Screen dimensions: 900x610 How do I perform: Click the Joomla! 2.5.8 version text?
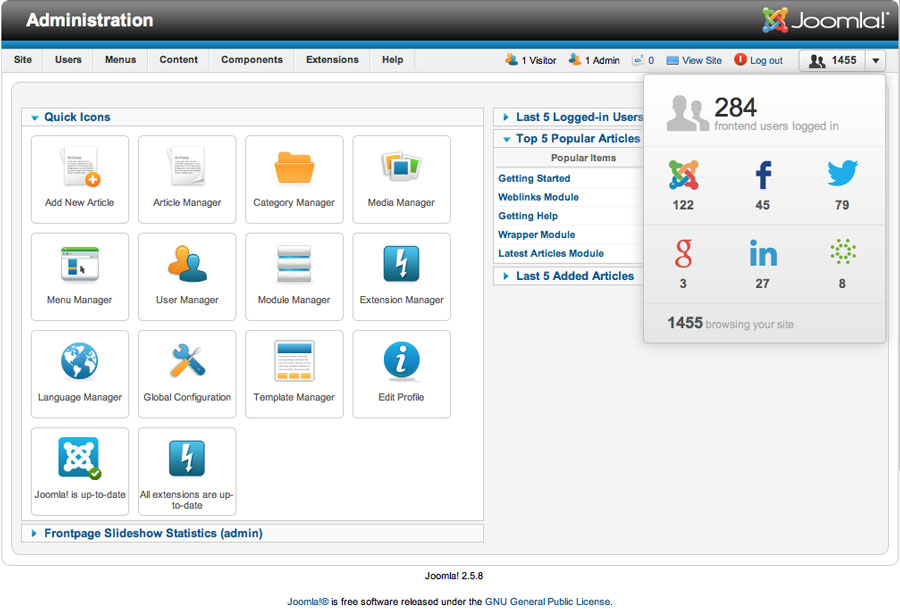(454, 576)
